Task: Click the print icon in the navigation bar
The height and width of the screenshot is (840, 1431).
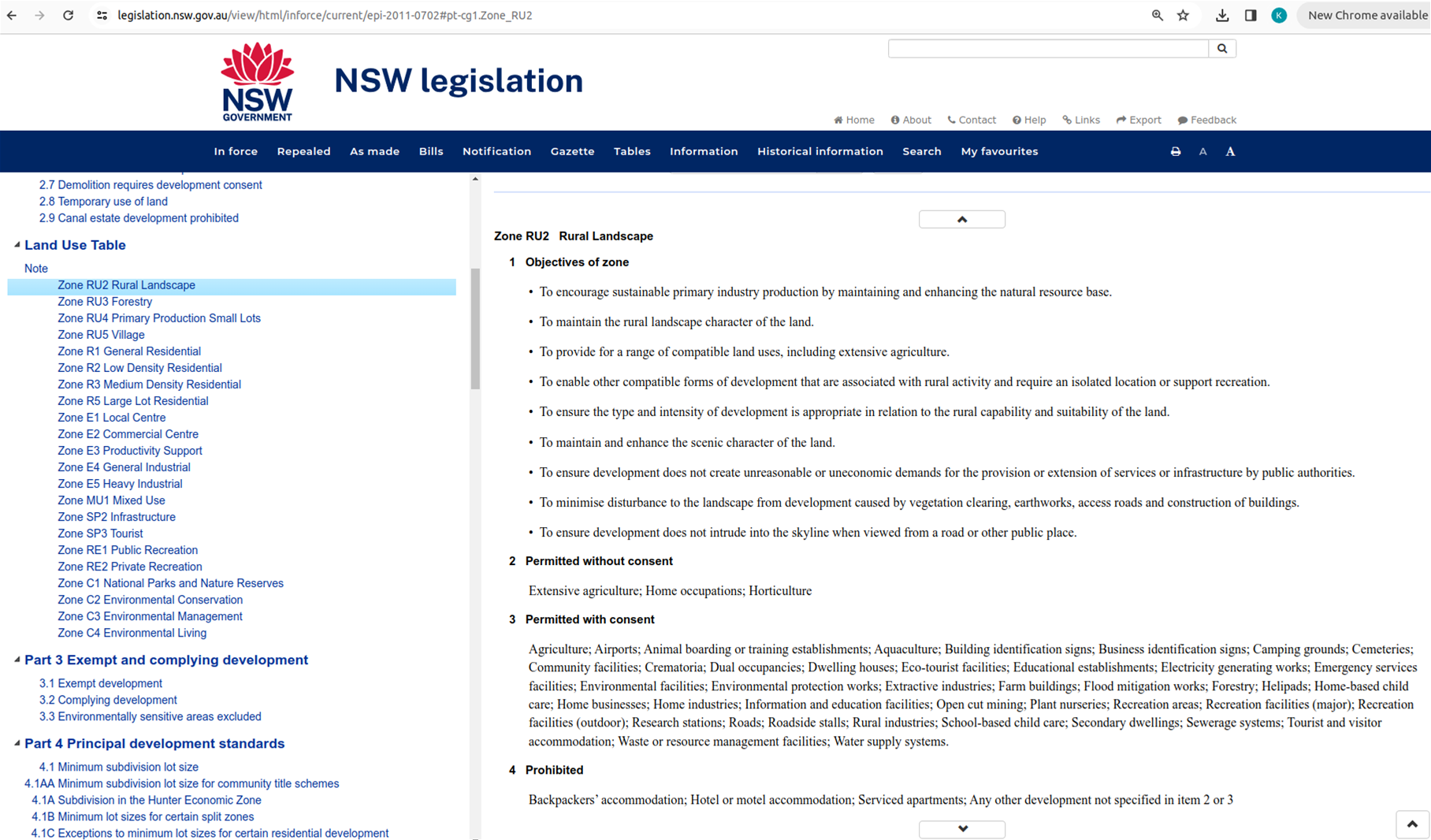Action: tap(1176, 151)
